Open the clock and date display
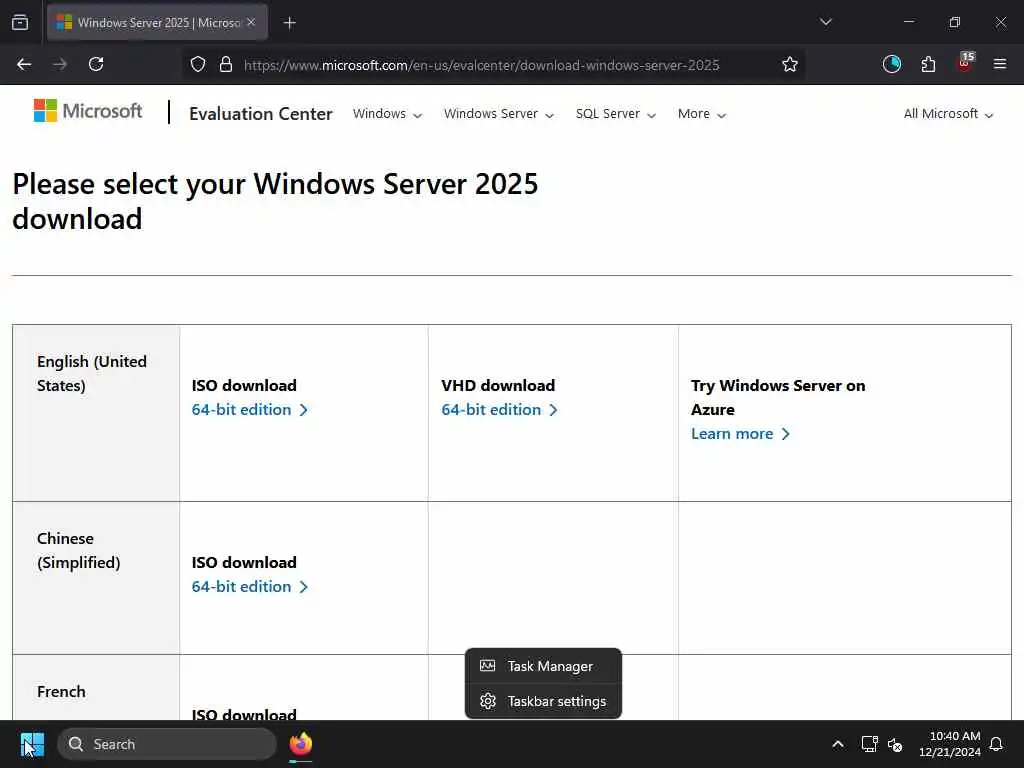This screenshot has width=1024, height=768. coord(950,744)
